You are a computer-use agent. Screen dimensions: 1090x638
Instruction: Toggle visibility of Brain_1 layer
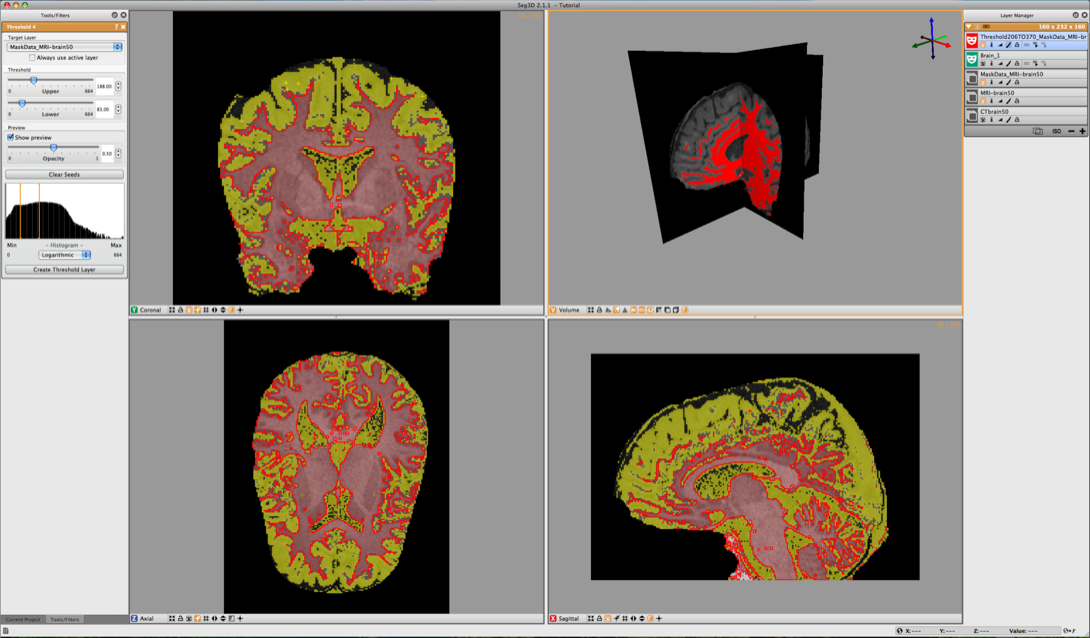[983, 63]
